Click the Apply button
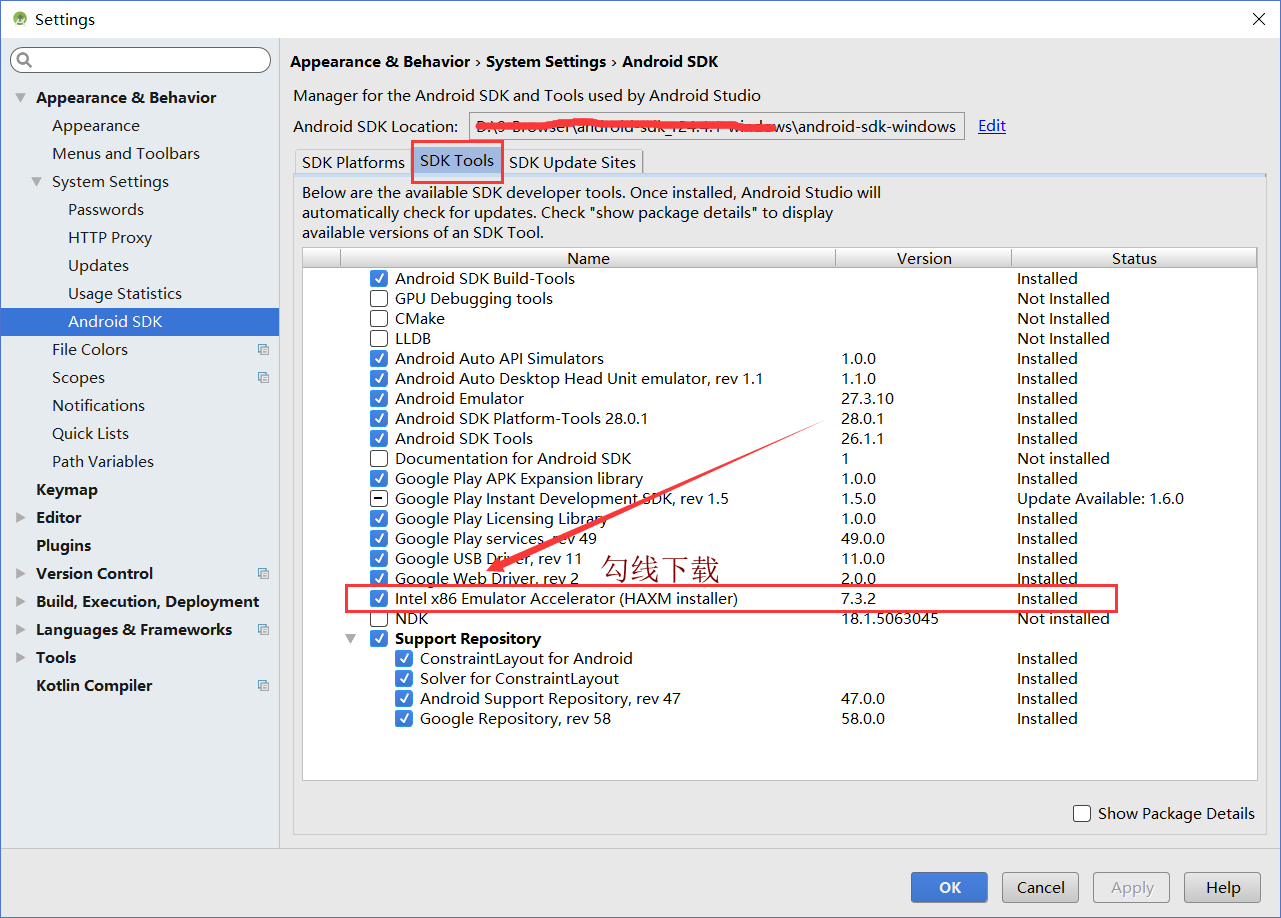The image size is (1281, 918). (x=1132, y=887)
